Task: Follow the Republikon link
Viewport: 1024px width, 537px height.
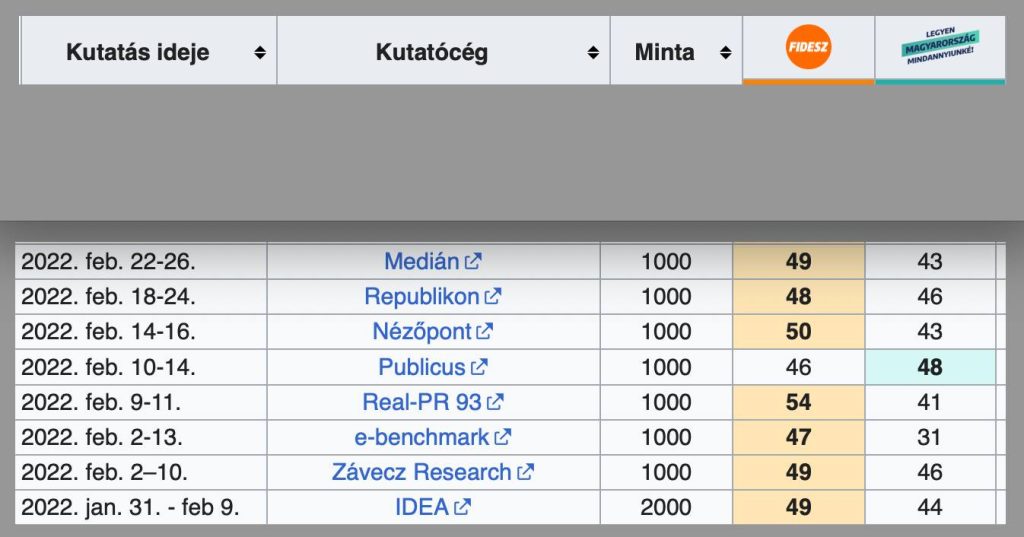Action: pos(422,297)
